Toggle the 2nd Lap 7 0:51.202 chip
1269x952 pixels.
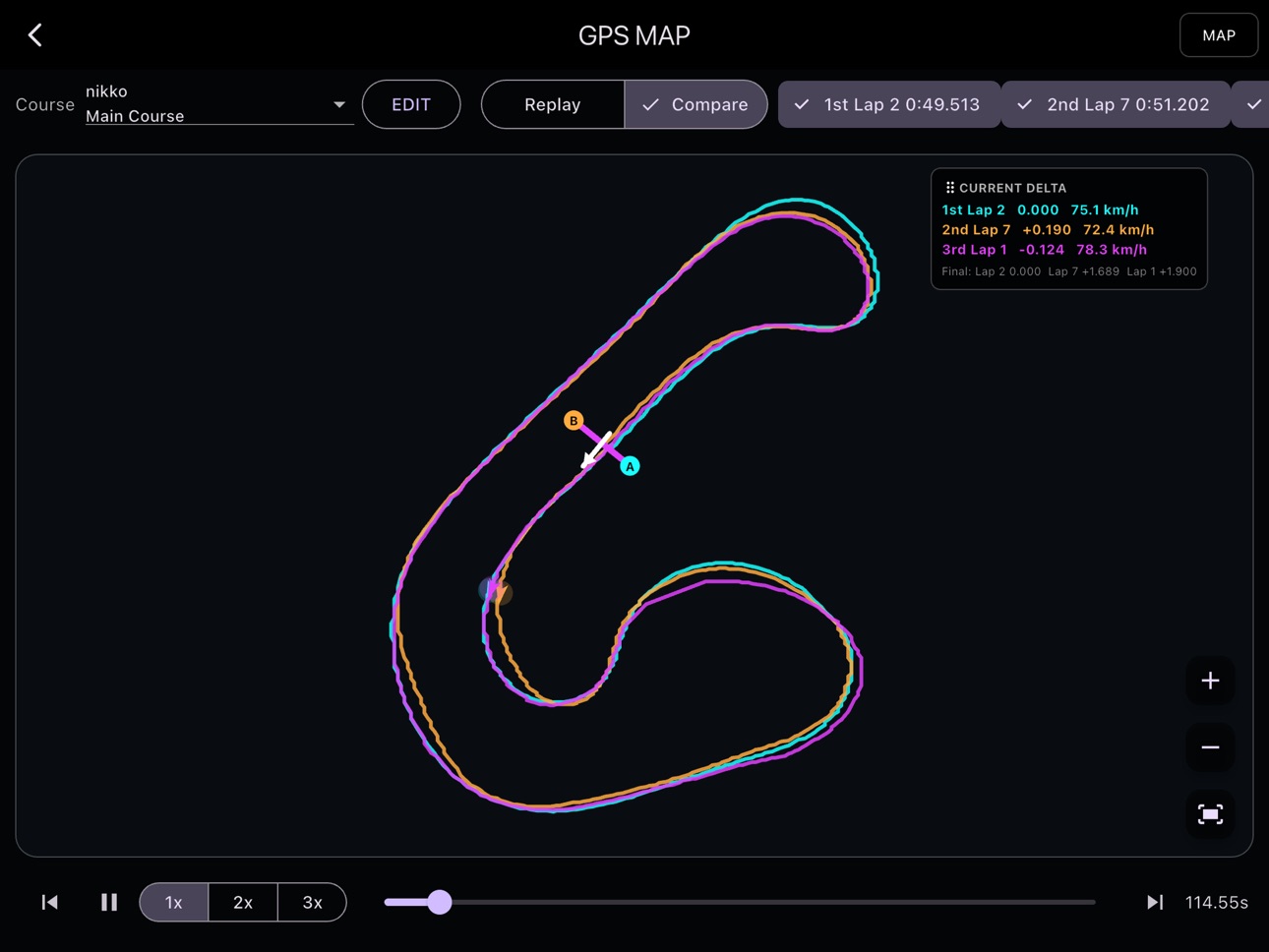[1116, 104]
